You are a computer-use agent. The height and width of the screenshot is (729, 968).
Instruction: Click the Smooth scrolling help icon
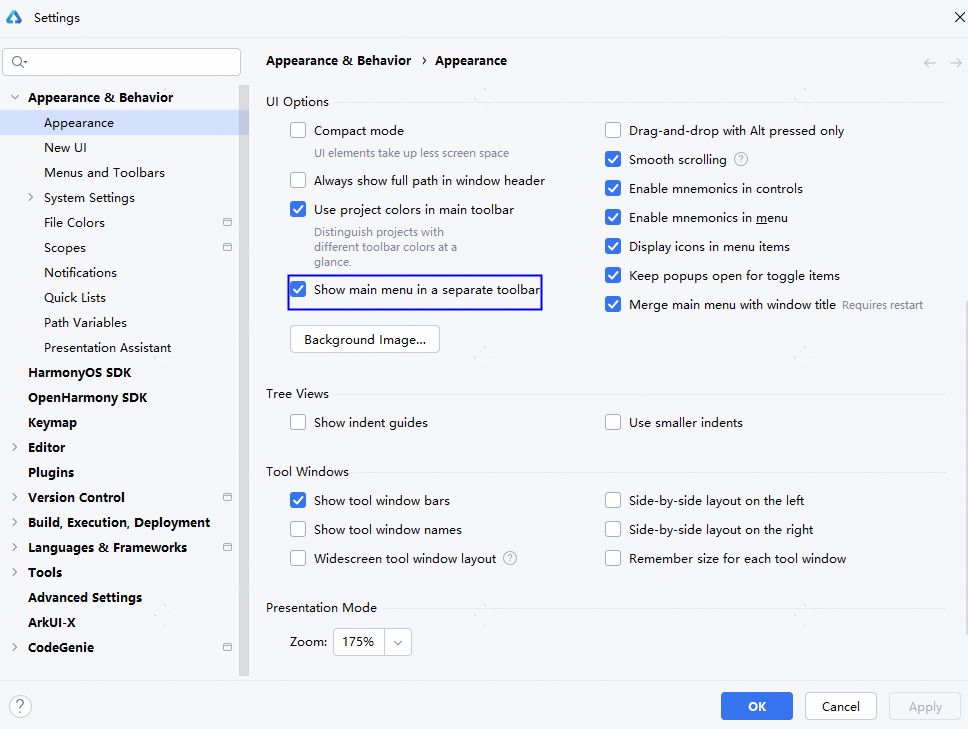[741, 159]
